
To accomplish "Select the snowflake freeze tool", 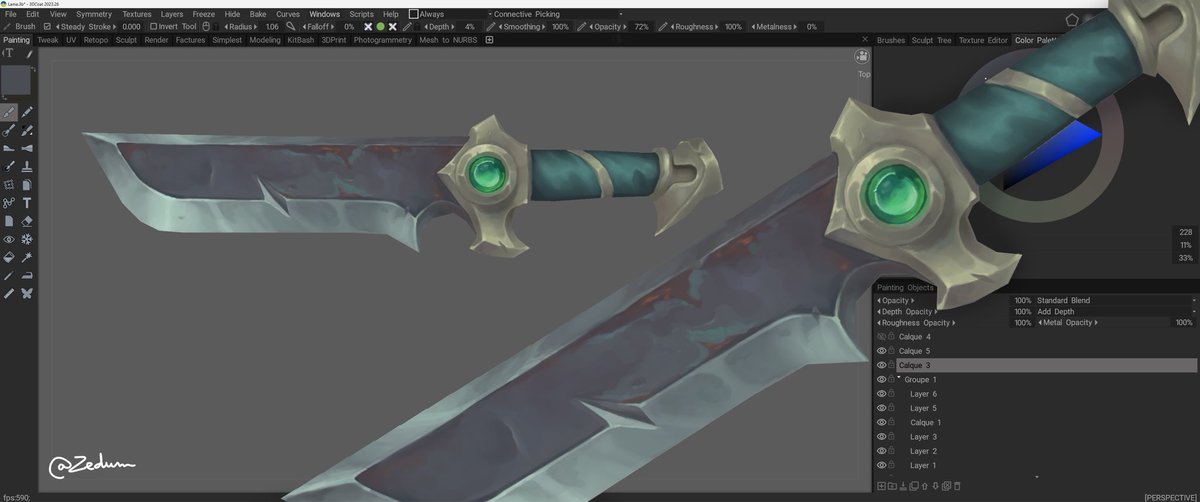I will [x=28, y=240].
